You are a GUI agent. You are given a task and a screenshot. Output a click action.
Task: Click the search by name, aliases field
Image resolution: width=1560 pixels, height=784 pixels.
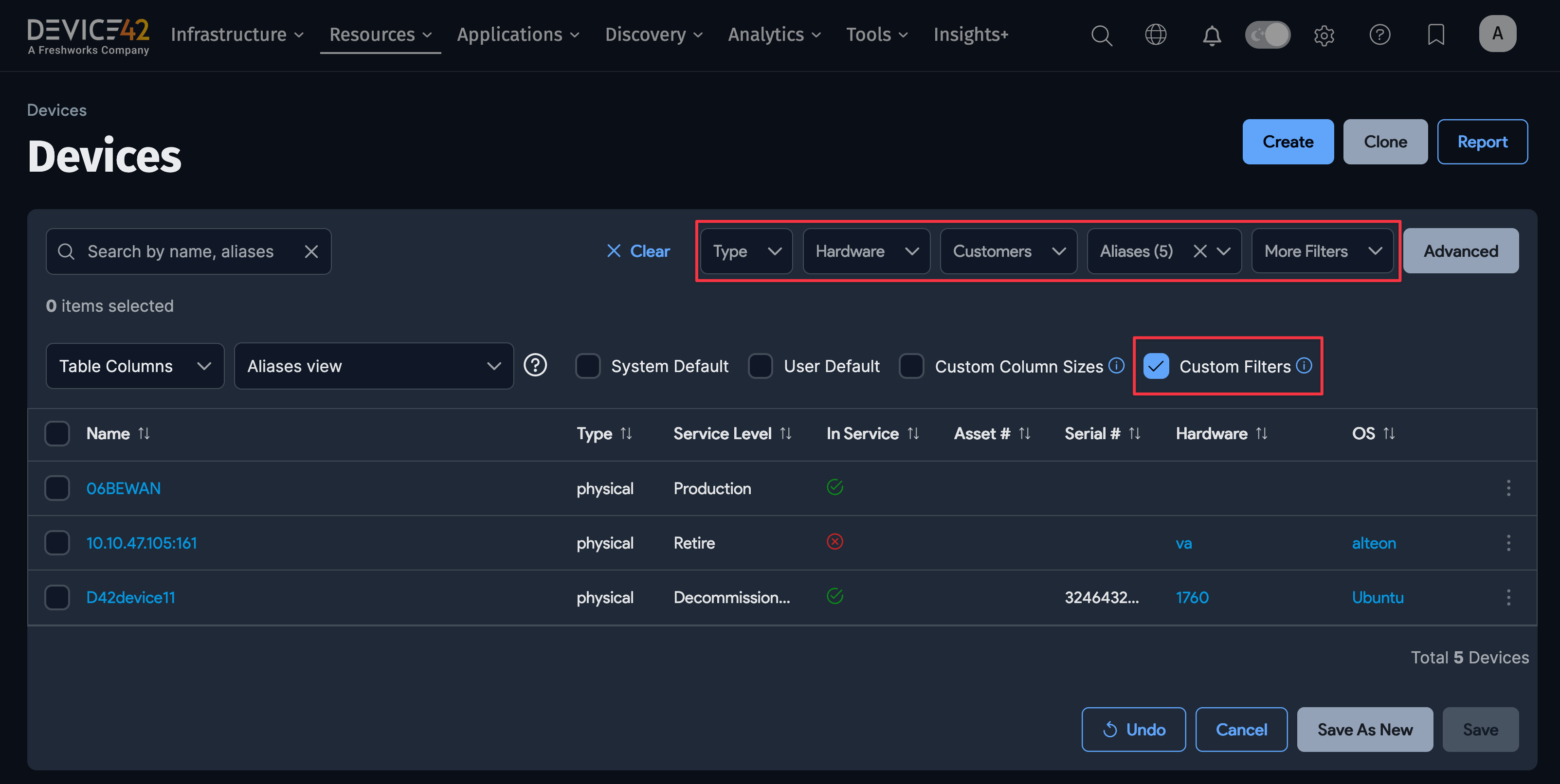point(181,251)
